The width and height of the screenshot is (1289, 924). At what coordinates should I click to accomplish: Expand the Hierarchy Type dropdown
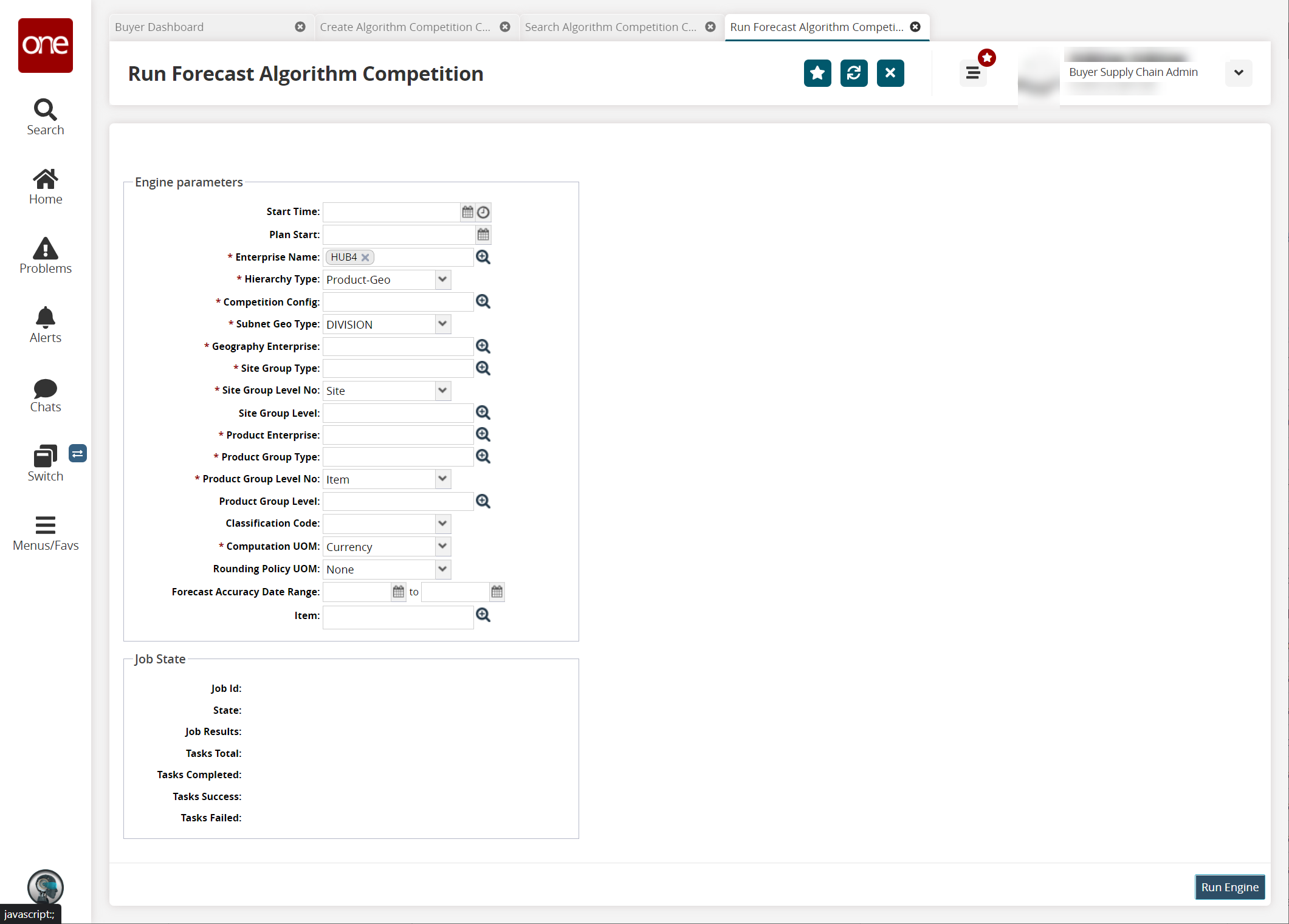442,279
